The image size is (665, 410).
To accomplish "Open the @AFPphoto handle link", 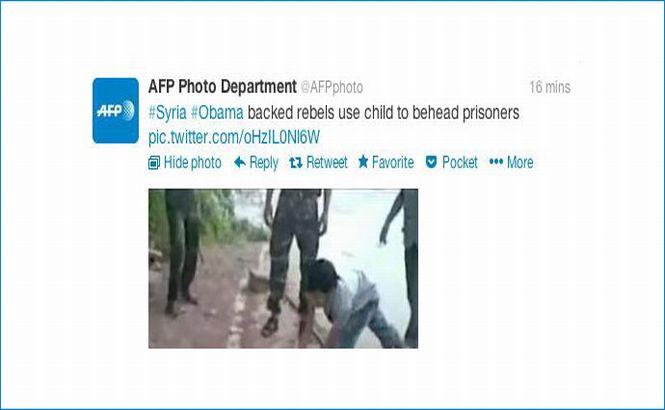I will point(332,87).
